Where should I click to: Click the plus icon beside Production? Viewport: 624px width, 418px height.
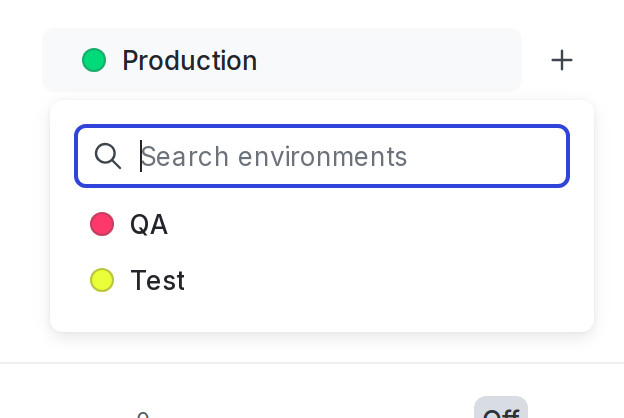(x=562, y=61)
